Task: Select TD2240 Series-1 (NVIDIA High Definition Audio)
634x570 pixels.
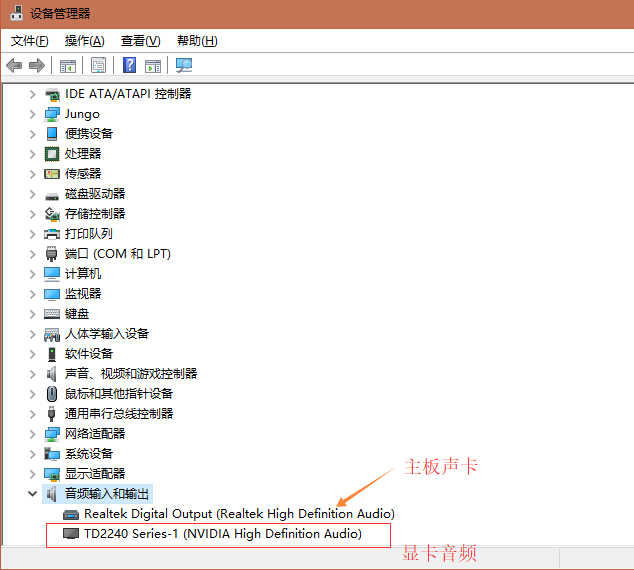Action: tap(223, 534)
